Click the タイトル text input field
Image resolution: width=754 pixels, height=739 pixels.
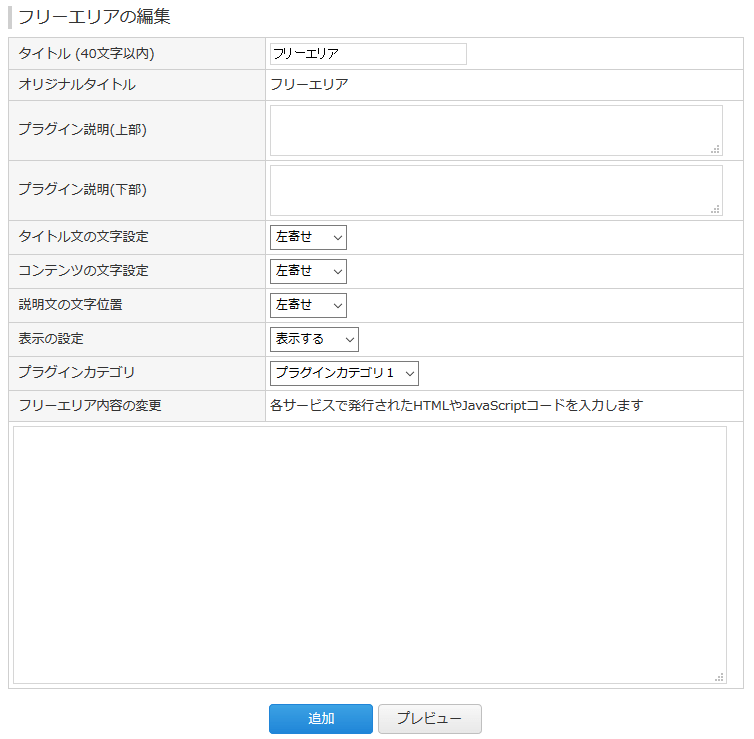(x=368, y=54)
